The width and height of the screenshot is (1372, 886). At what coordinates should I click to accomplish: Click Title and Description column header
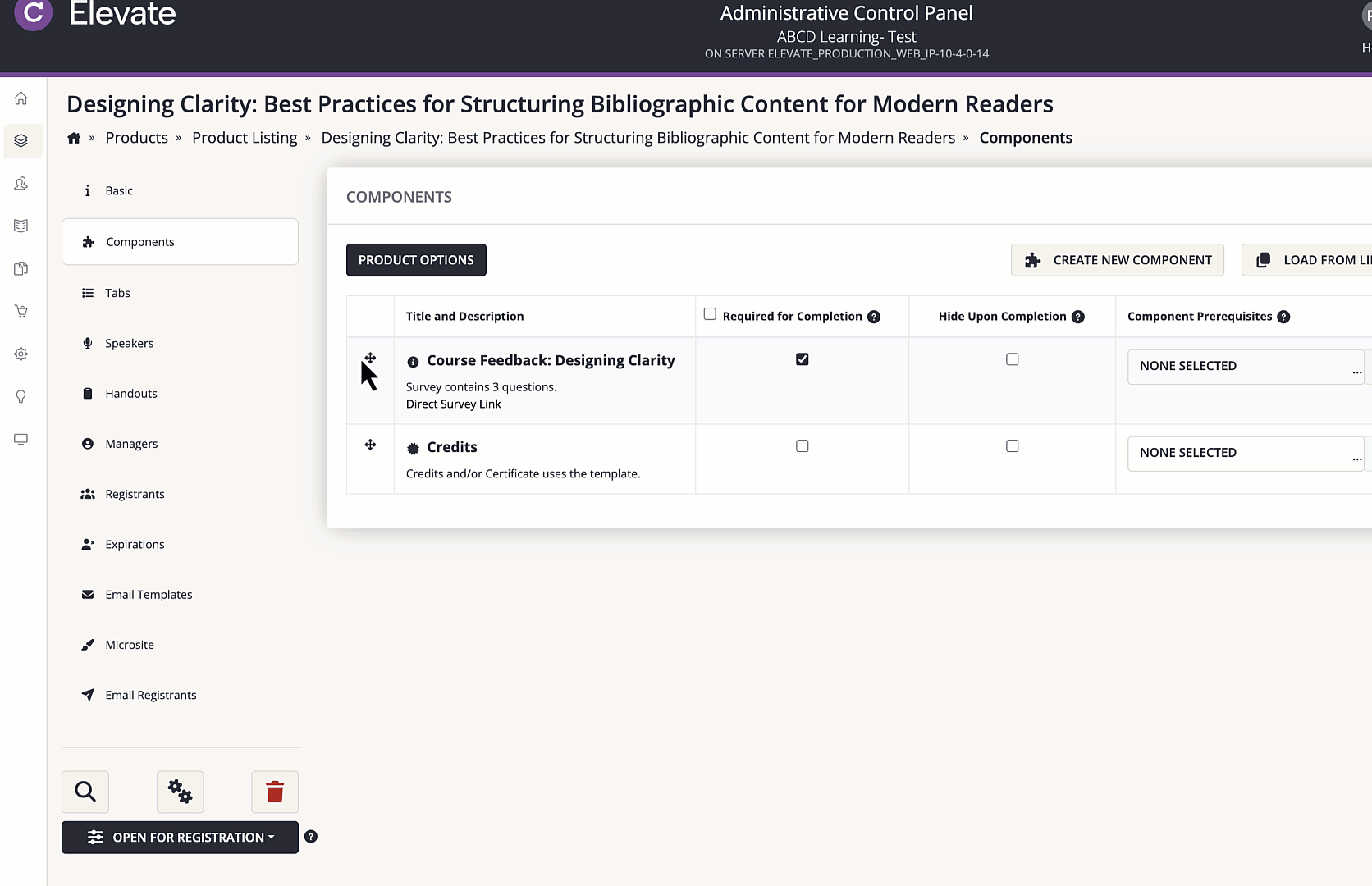click(x=464, y=317)
